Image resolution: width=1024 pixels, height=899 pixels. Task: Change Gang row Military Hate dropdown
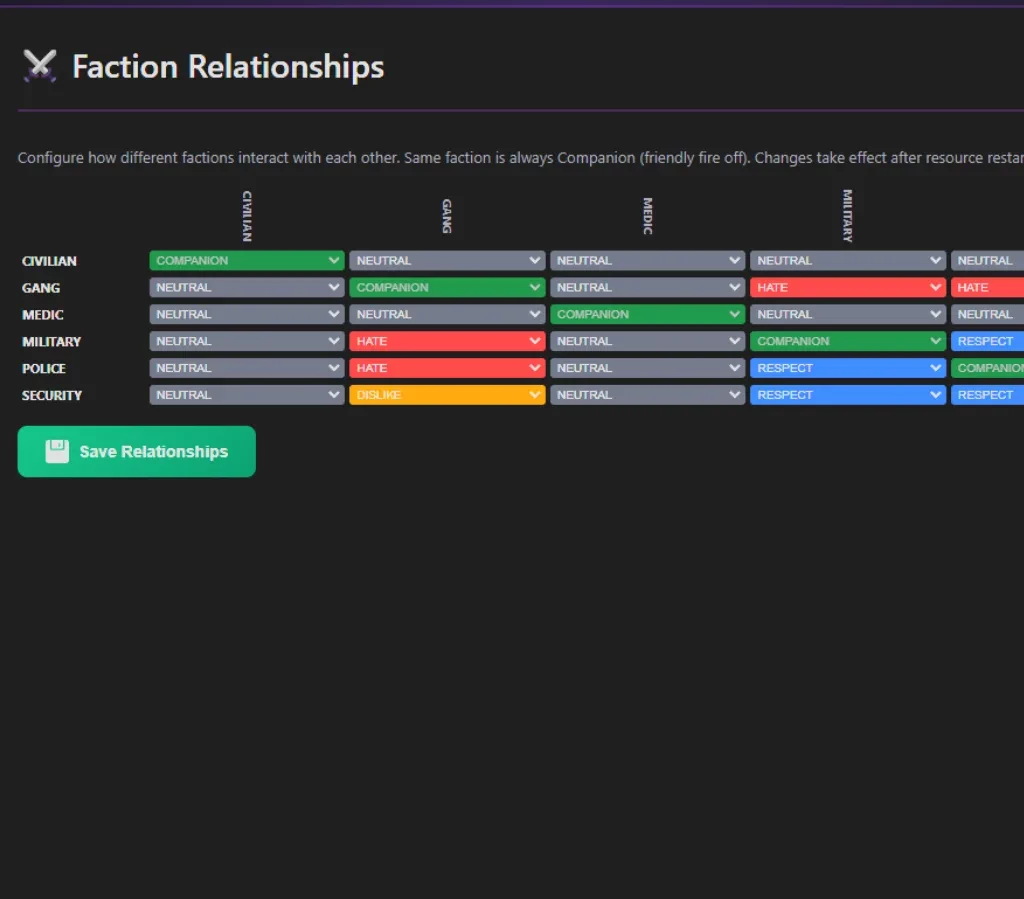click(x=848, y=287)
